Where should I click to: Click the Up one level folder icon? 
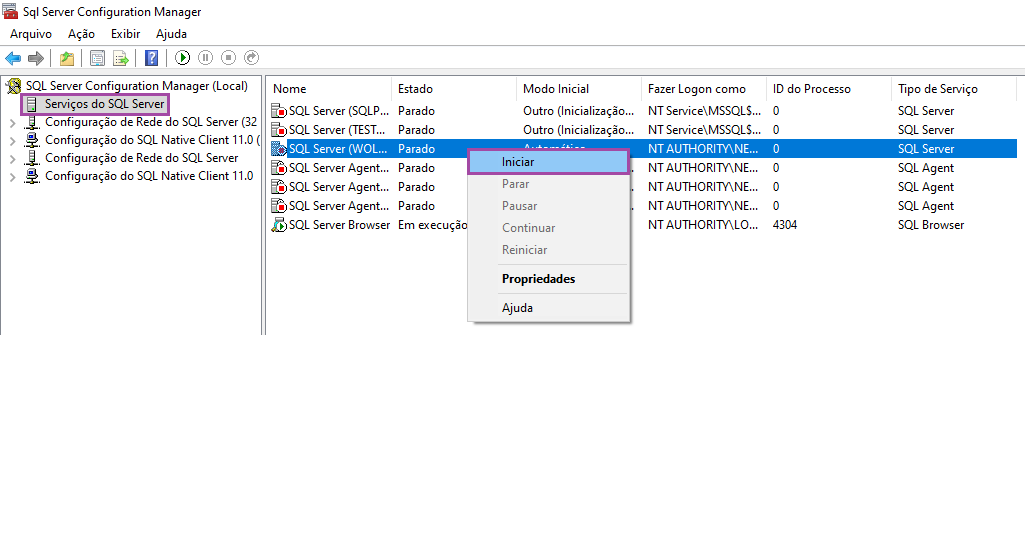click(67, 58)
